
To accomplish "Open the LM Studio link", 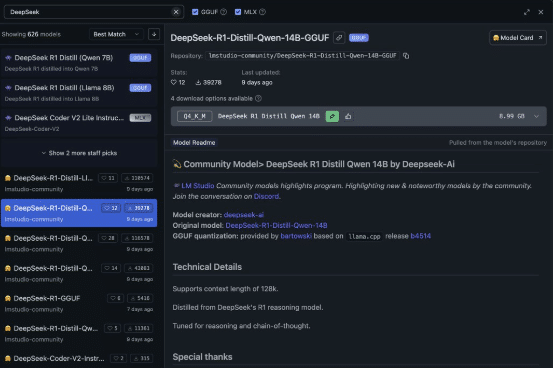I will click(198, 186).
